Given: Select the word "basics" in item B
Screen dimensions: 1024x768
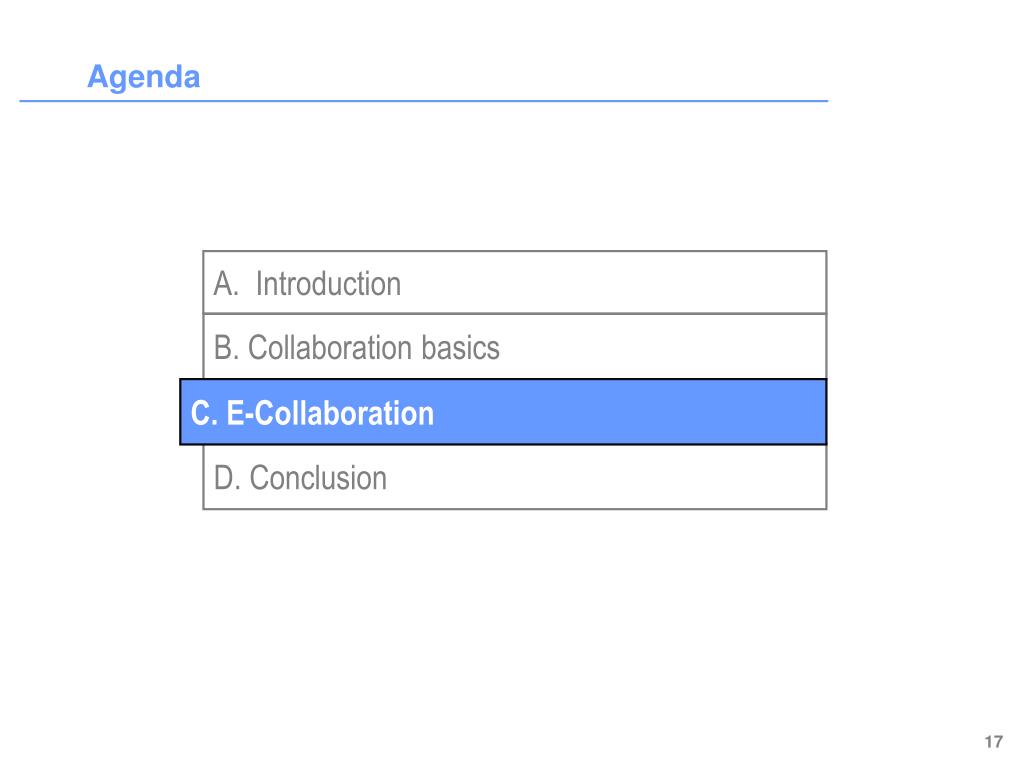Looking at the screenshot, I should (460, 347).
